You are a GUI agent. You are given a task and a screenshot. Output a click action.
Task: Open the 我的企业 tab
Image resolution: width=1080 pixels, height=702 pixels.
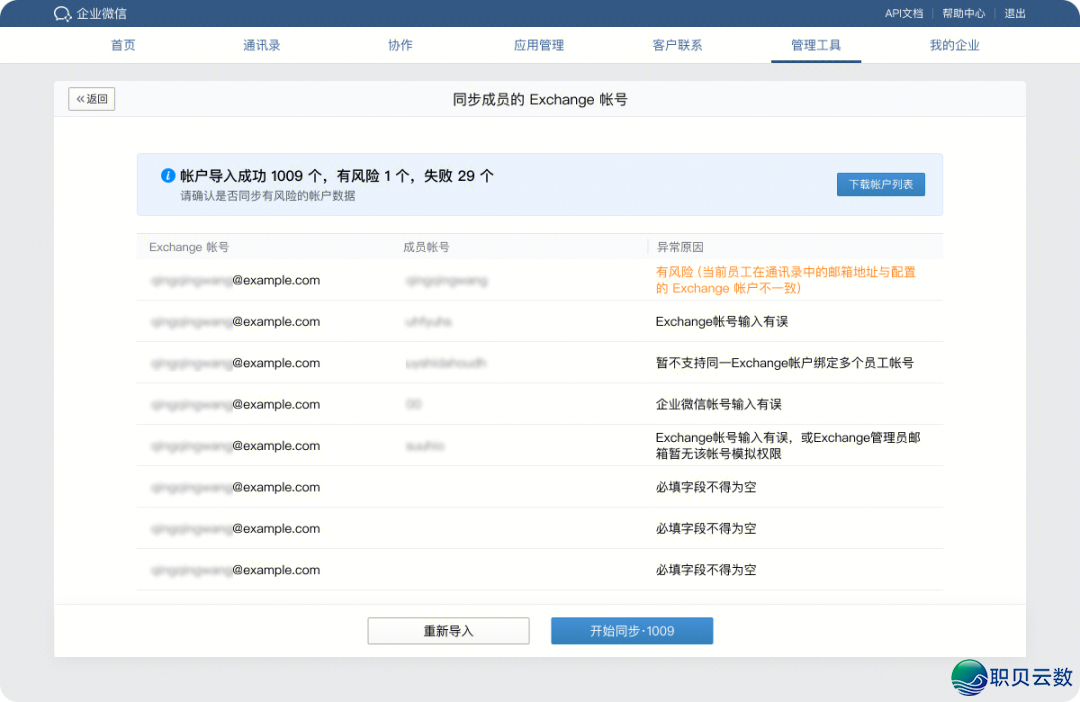pyautogui.click(x=955, y=45)
